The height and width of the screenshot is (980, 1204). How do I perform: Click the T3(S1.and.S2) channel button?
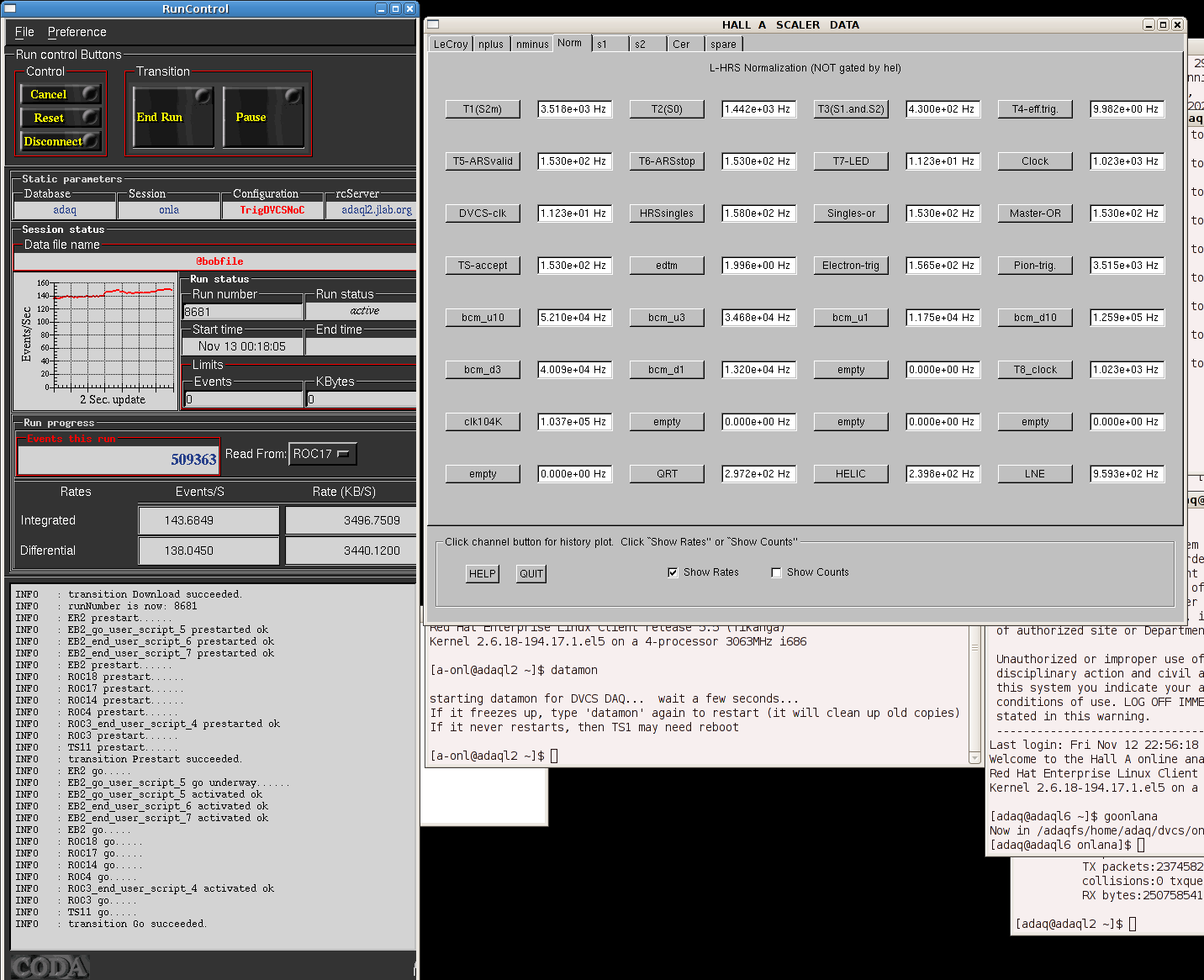tap(851, 109)
